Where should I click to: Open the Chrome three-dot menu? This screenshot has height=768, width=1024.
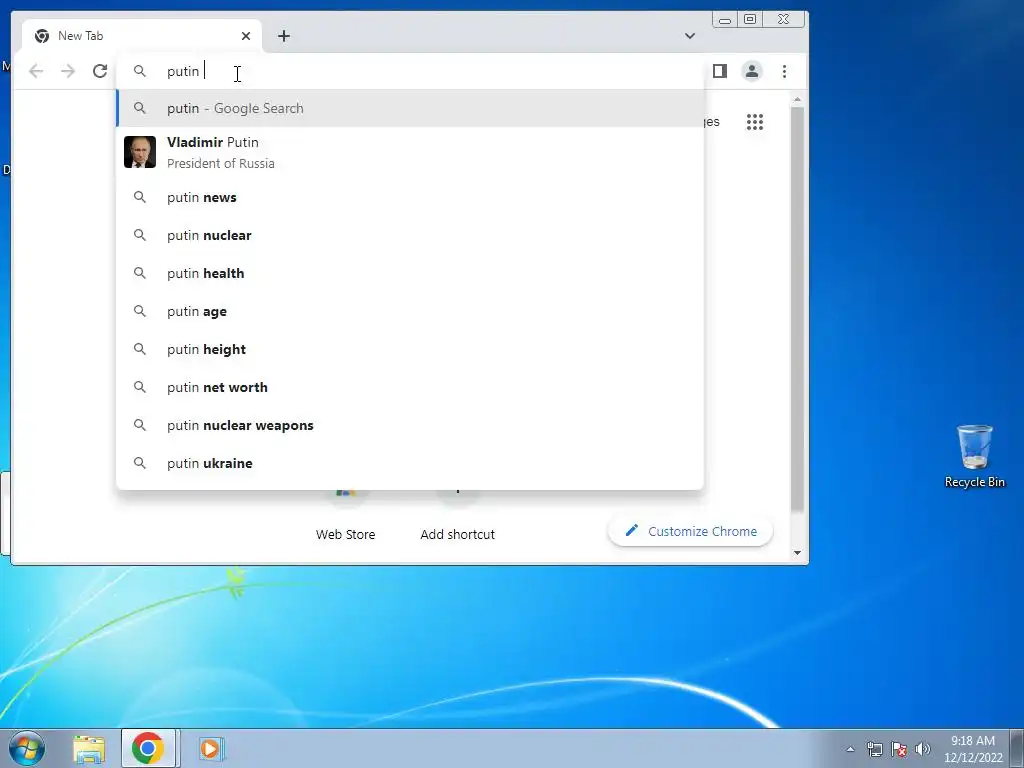(x=784, y=71)
